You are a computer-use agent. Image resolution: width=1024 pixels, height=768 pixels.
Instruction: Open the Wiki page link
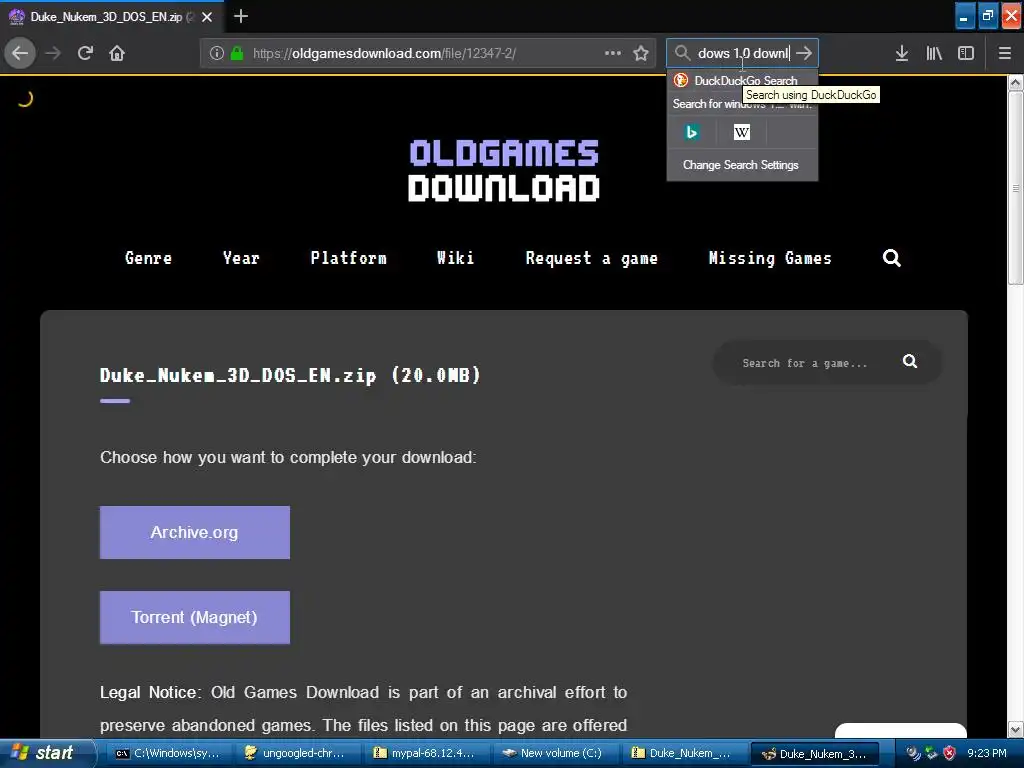coord(455,259)
